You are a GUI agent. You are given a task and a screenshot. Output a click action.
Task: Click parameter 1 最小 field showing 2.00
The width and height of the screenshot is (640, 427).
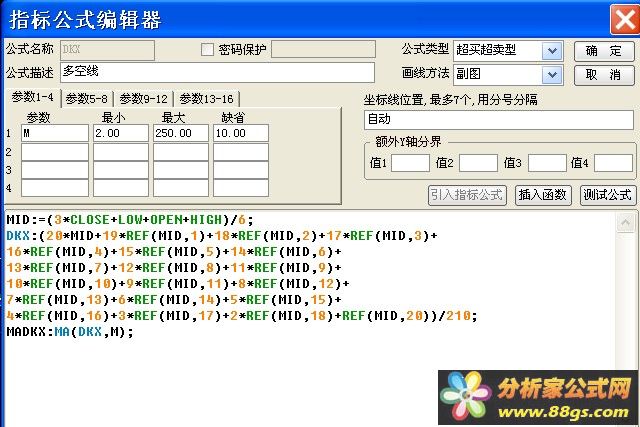(121, 133)
